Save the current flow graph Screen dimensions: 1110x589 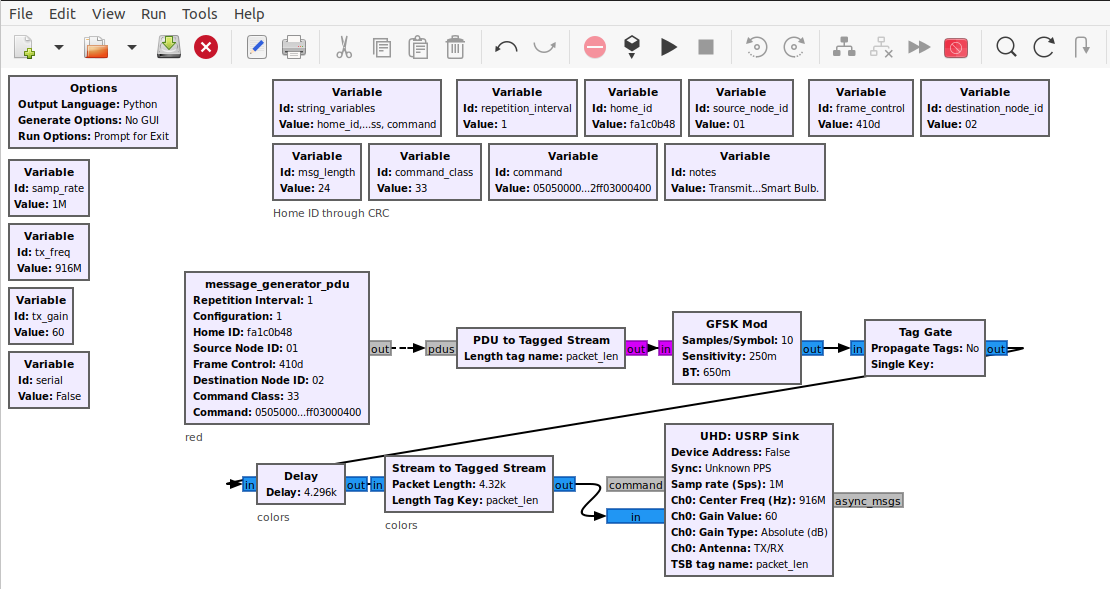pyautogui.click(x=168, y=47)
